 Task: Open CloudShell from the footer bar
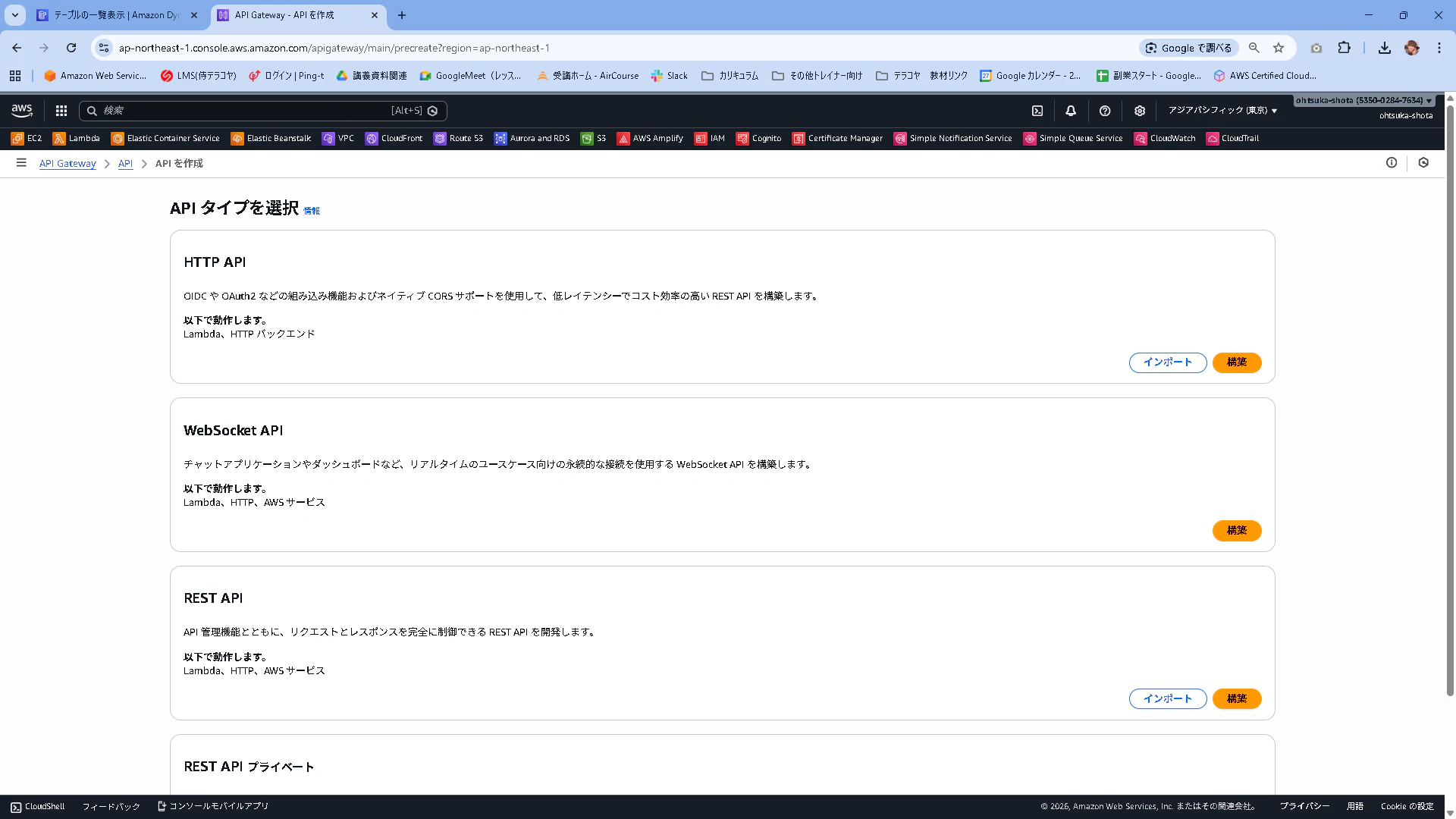tap(38, 807)
